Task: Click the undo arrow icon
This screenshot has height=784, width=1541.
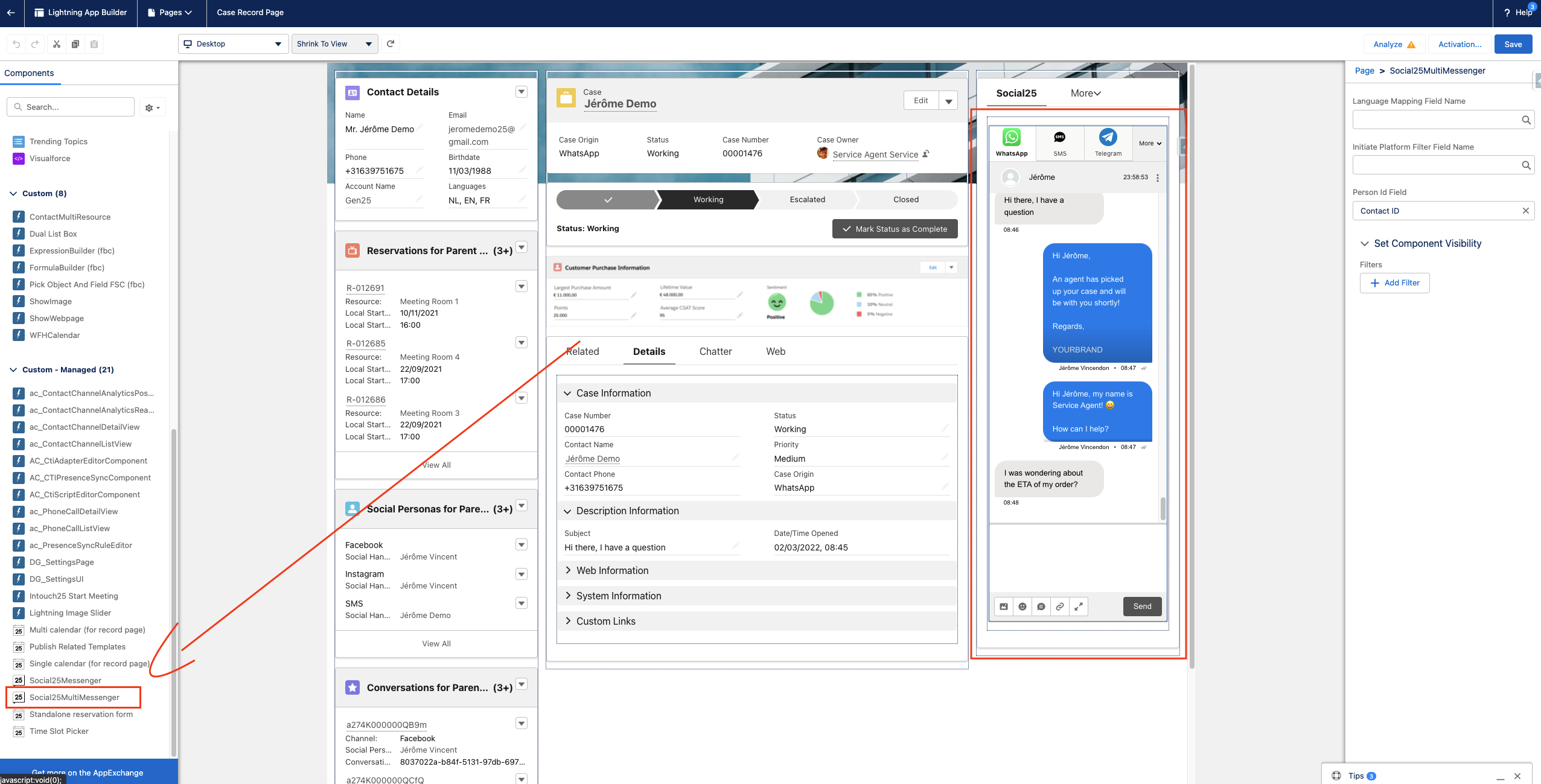Action: pyautogui.click(x=16, y=44)
